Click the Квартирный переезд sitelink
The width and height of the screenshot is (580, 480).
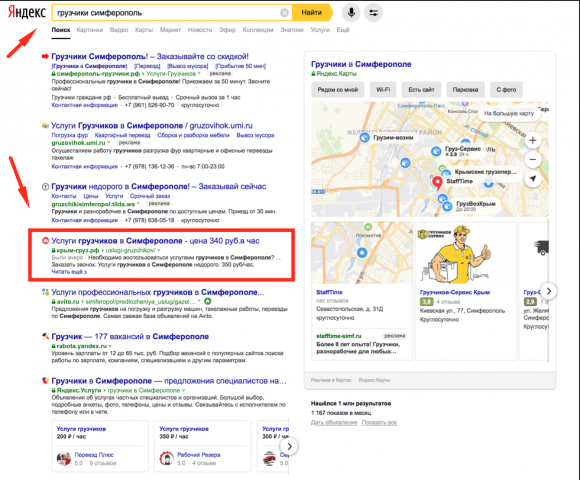coord(122,135)
